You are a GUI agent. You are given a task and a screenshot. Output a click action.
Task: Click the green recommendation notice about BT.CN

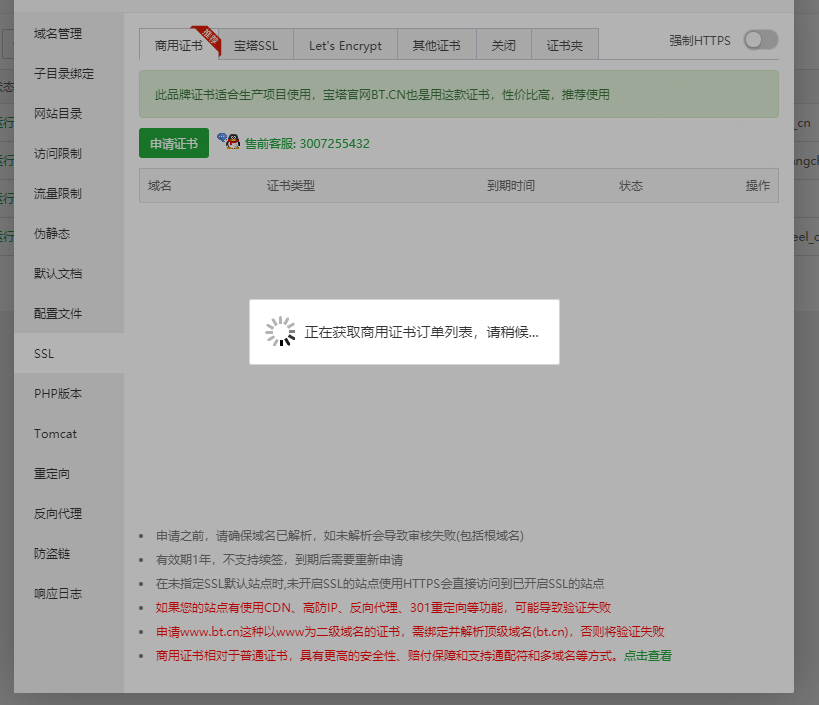(459, 95)
